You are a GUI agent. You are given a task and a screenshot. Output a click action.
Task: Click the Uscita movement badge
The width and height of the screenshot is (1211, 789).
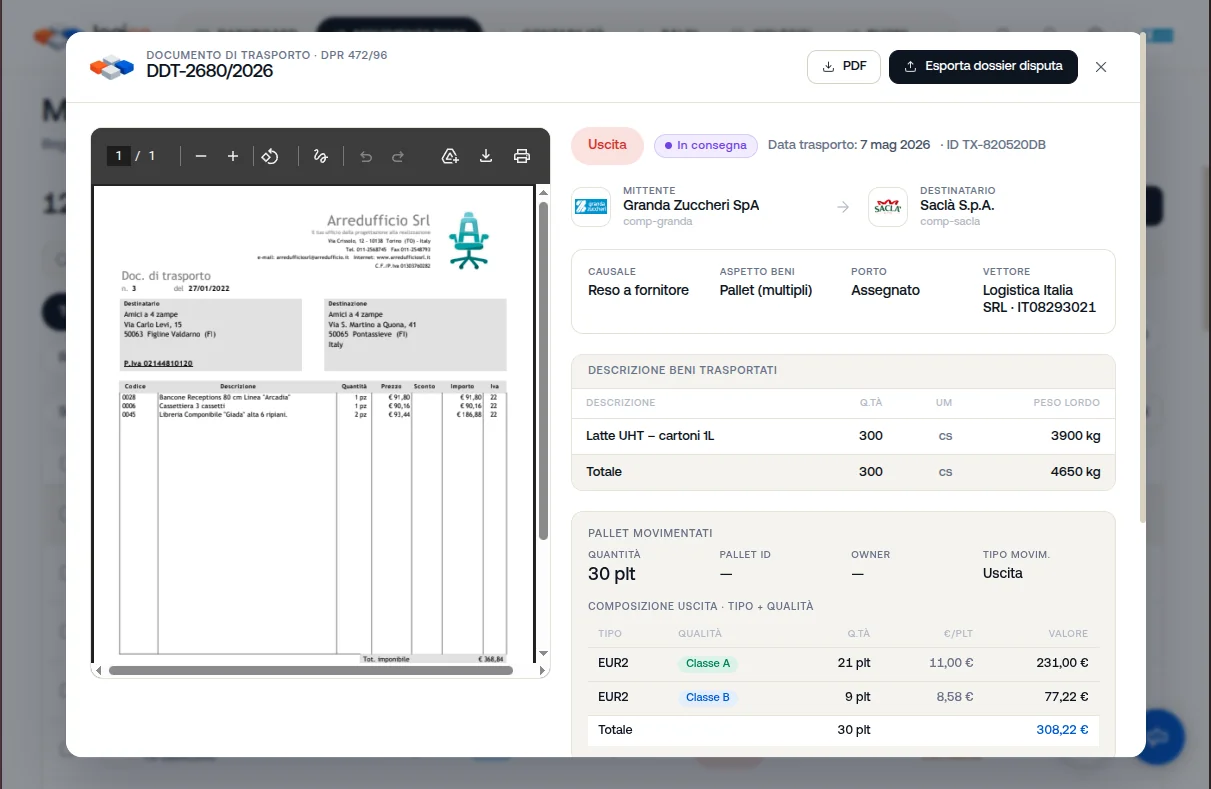click(x=607, y=146)
